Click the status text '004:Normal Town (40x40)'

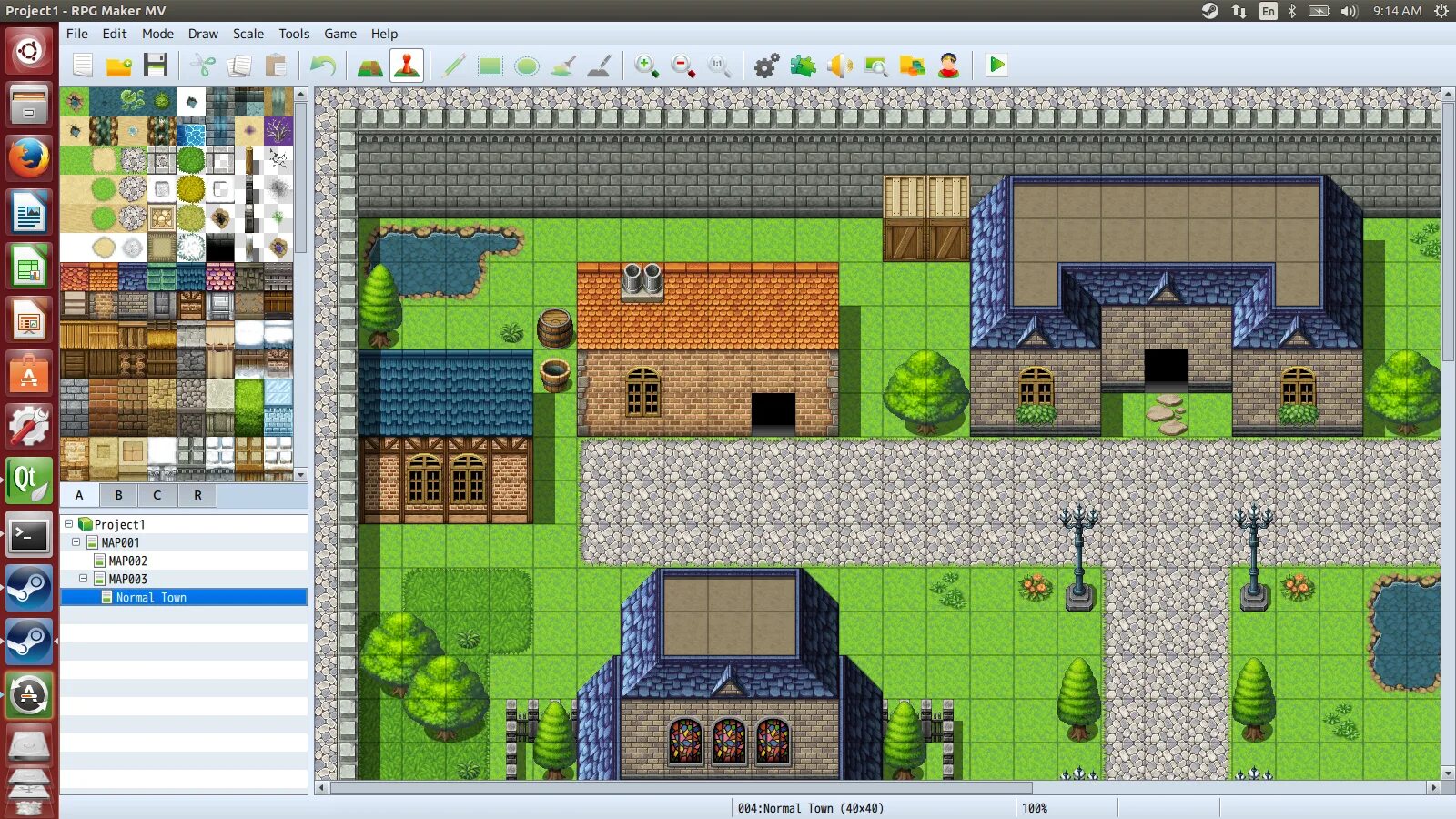[x=811, y=808]
